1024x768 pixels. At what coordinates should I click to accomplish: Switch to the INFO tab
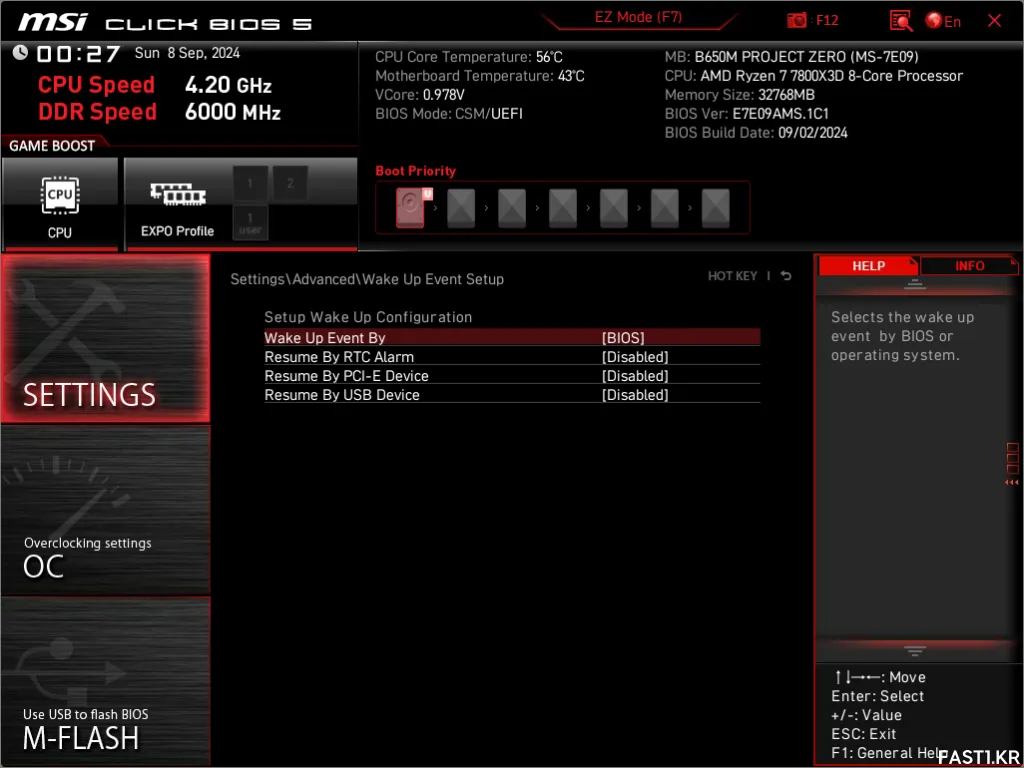coord(970,266)
